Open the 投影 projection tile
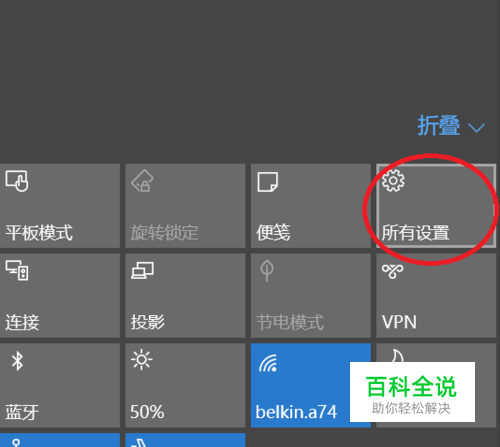500x447 pixels. point(185,296)
